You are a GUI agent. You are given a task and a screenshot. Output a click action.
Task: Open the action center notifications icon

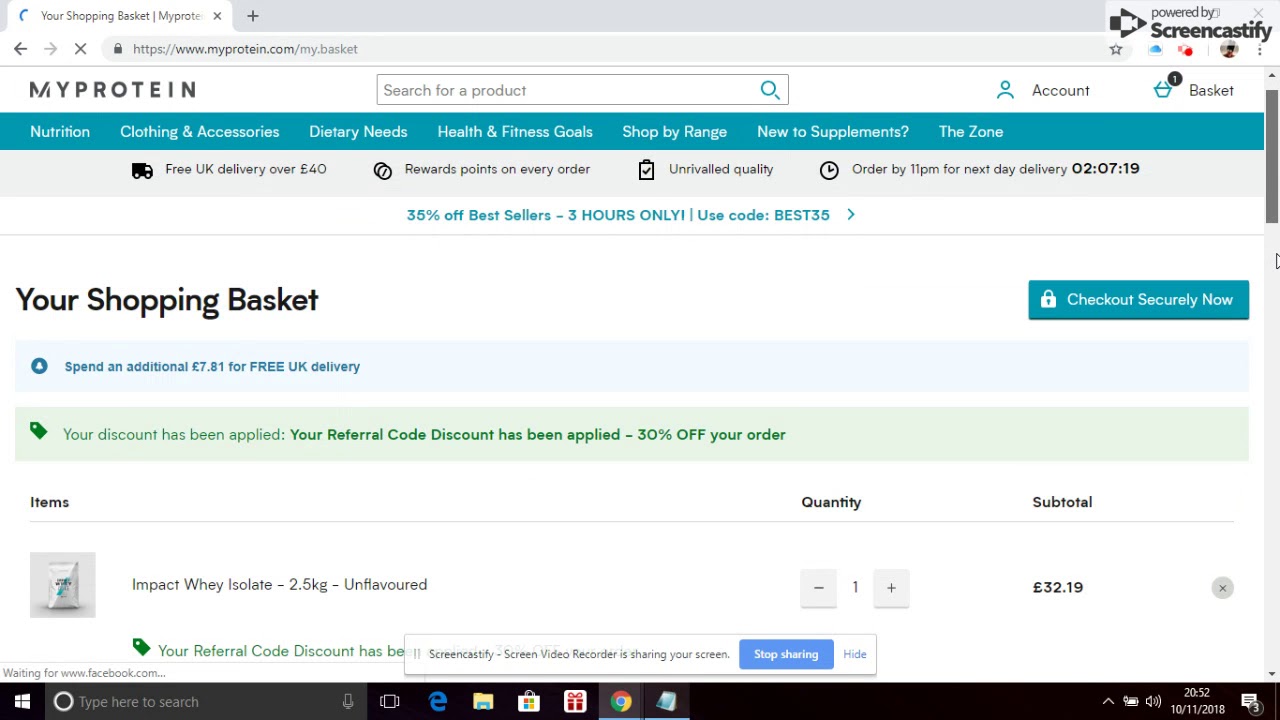tap(1250, 702)
